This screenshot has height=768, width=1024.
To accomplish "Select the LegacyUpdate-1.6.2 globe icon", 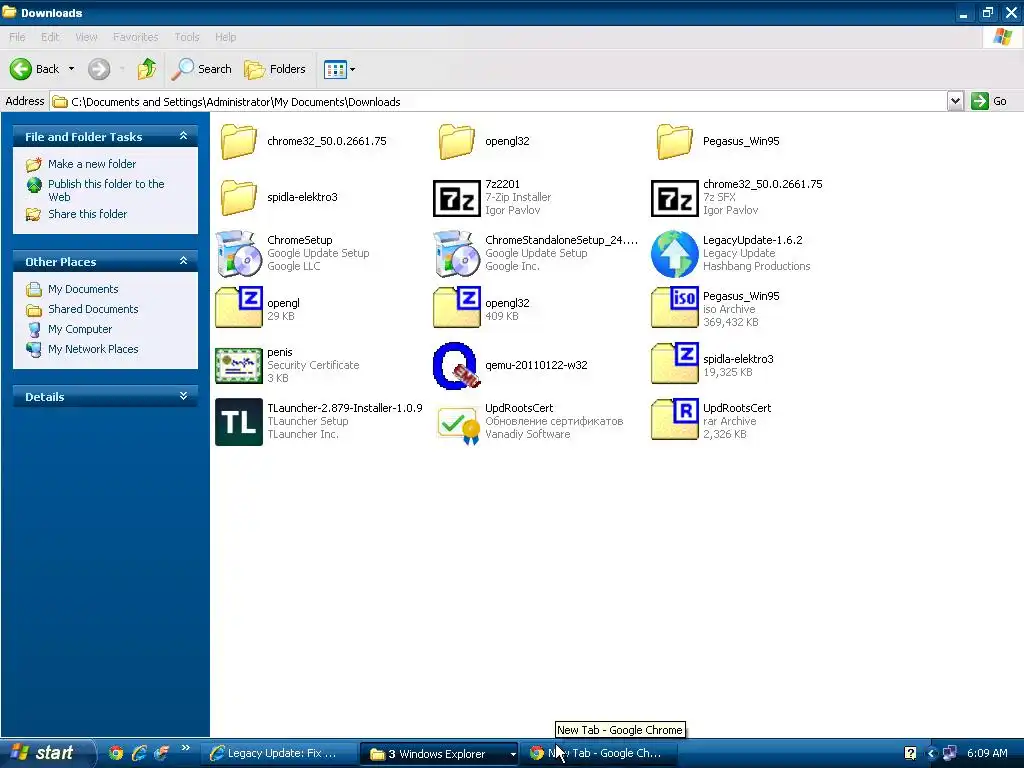I will pos(675,253).
